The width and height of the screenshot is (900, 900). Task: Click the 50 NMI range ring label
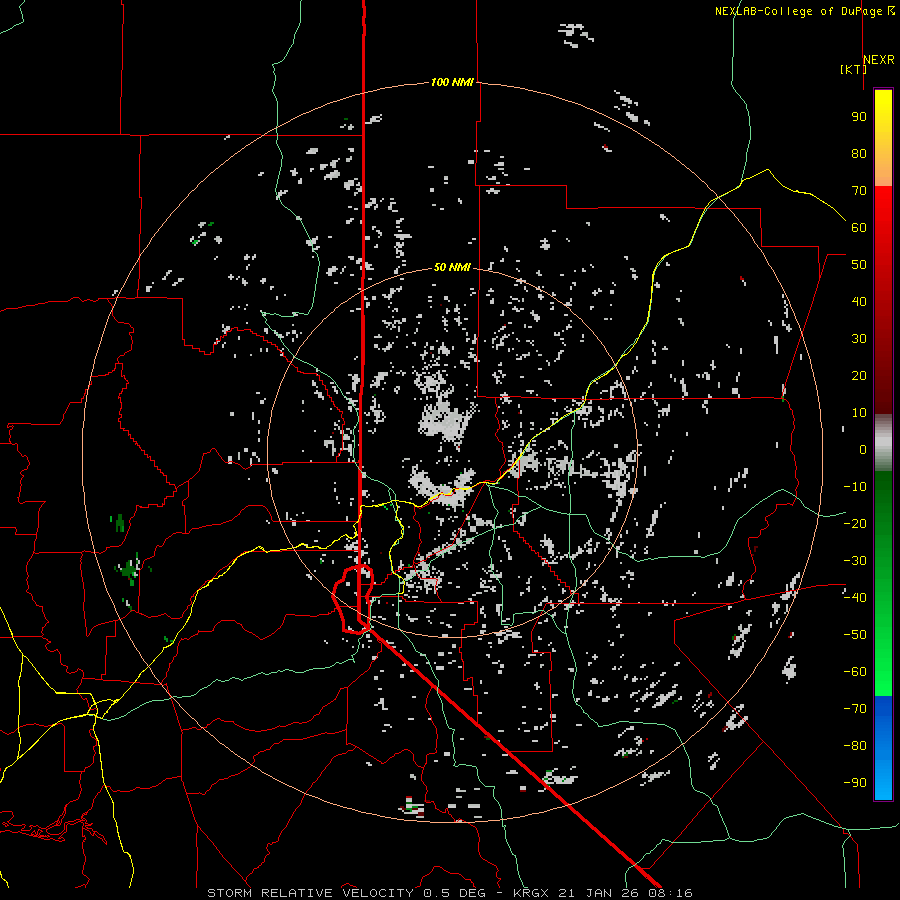(452, 267)
